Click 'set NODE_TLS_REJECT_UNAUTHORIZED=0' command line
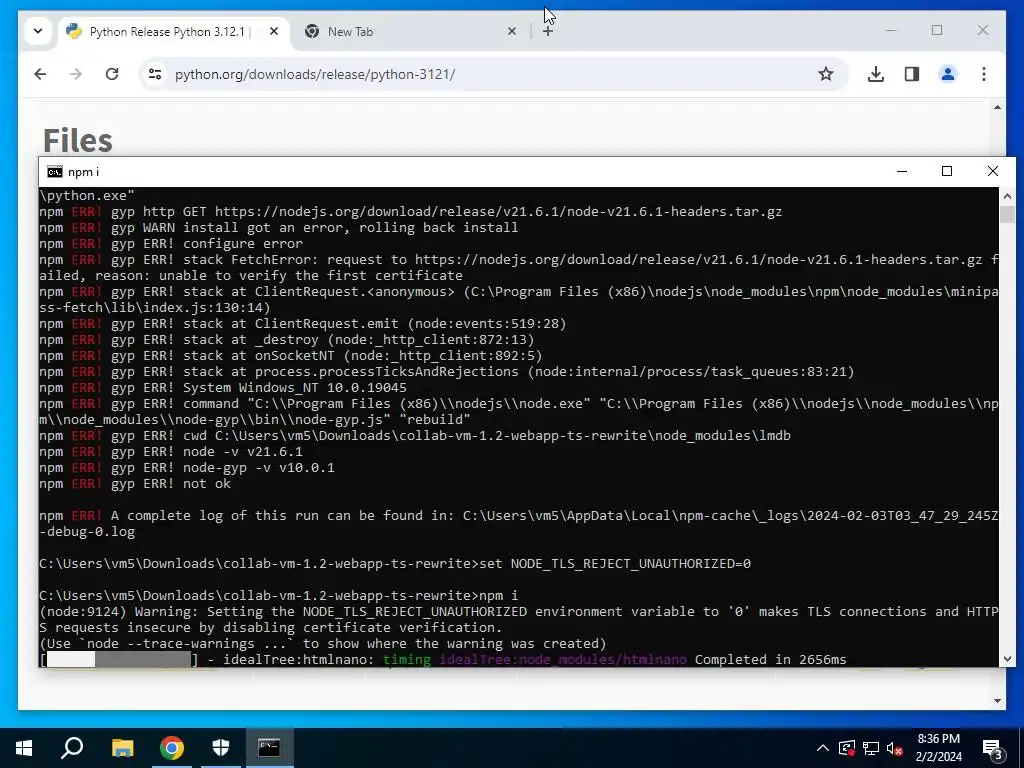 615,564
